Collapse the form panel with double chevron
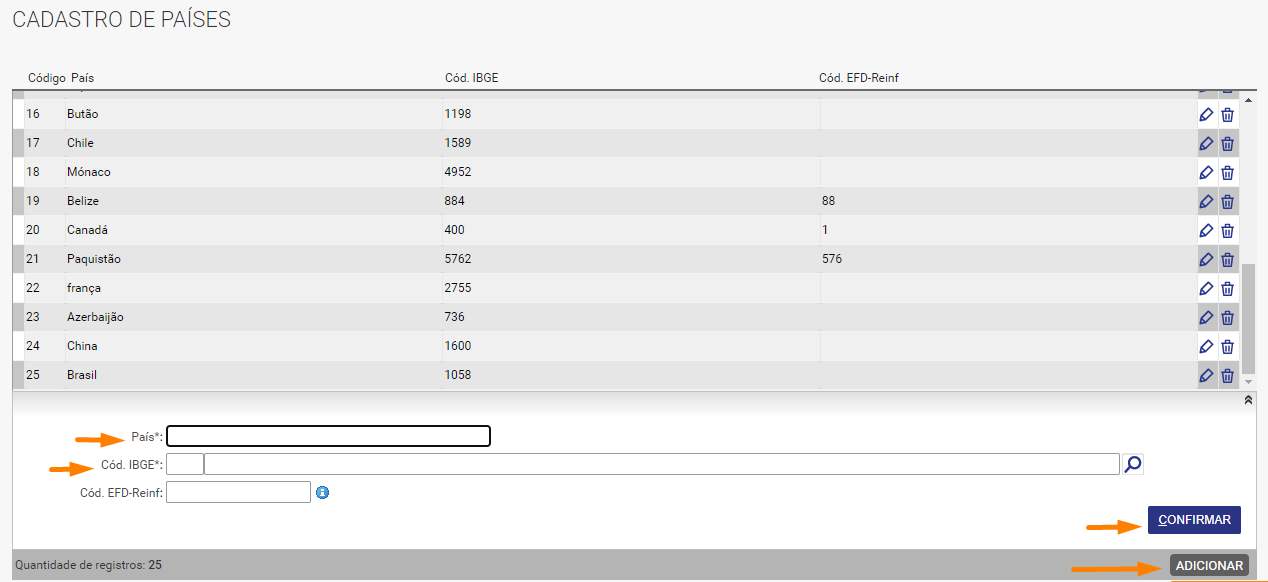The width and height of the screenshot is (1268, 582). (1247, 400)
